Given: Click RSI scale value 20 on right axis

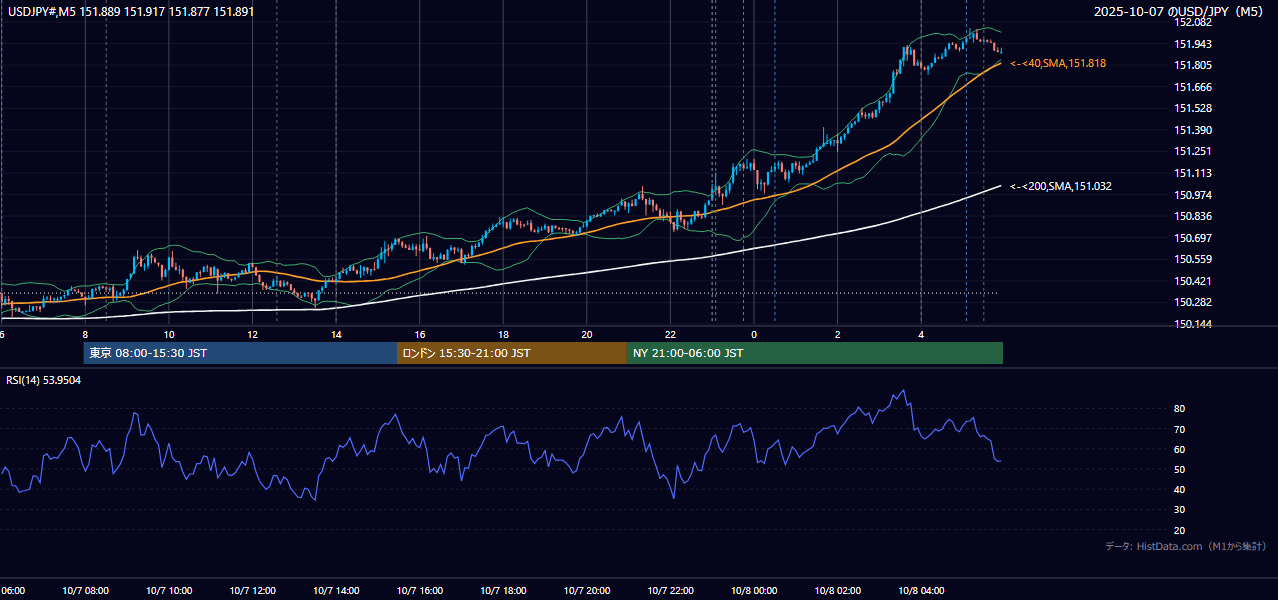Looking at the screenshot, I should coord(1180,531).
